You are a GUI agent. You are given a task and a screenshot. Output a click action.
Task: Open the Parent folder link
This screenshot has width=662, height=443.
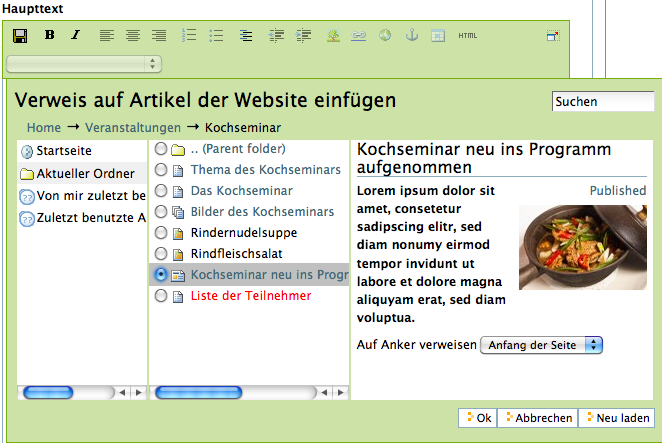coord(238,149)
